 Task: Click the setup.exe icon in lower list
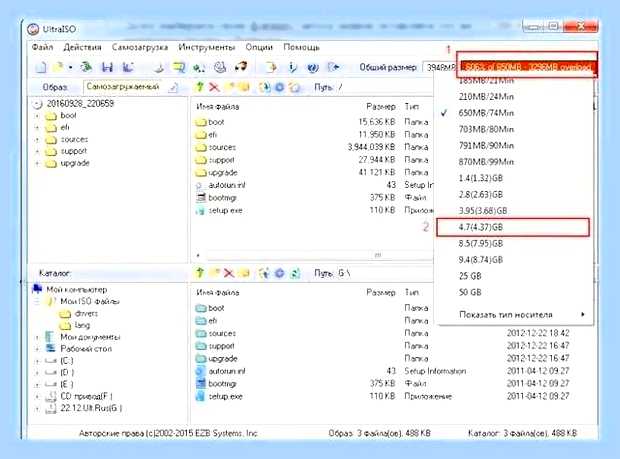(x=201, y=397)
